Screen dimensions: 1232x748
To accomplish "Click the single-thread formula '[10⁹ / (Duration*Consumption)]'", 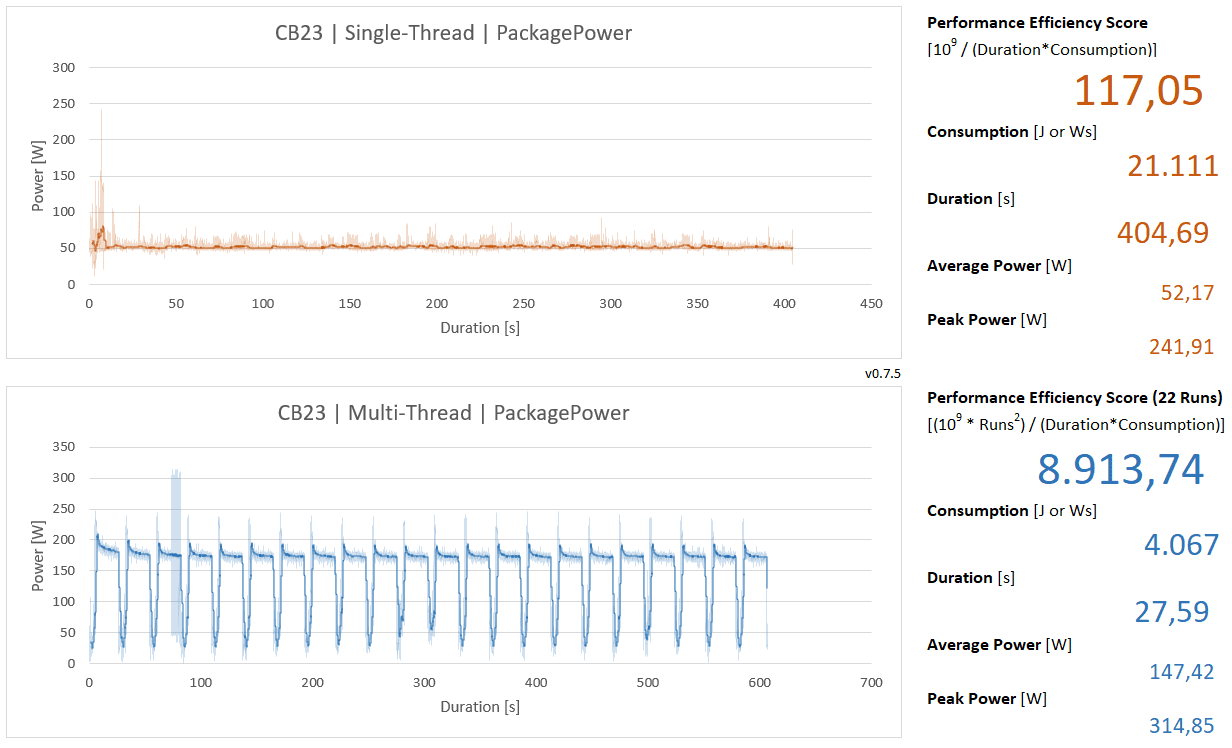I will coord(1043,48).
